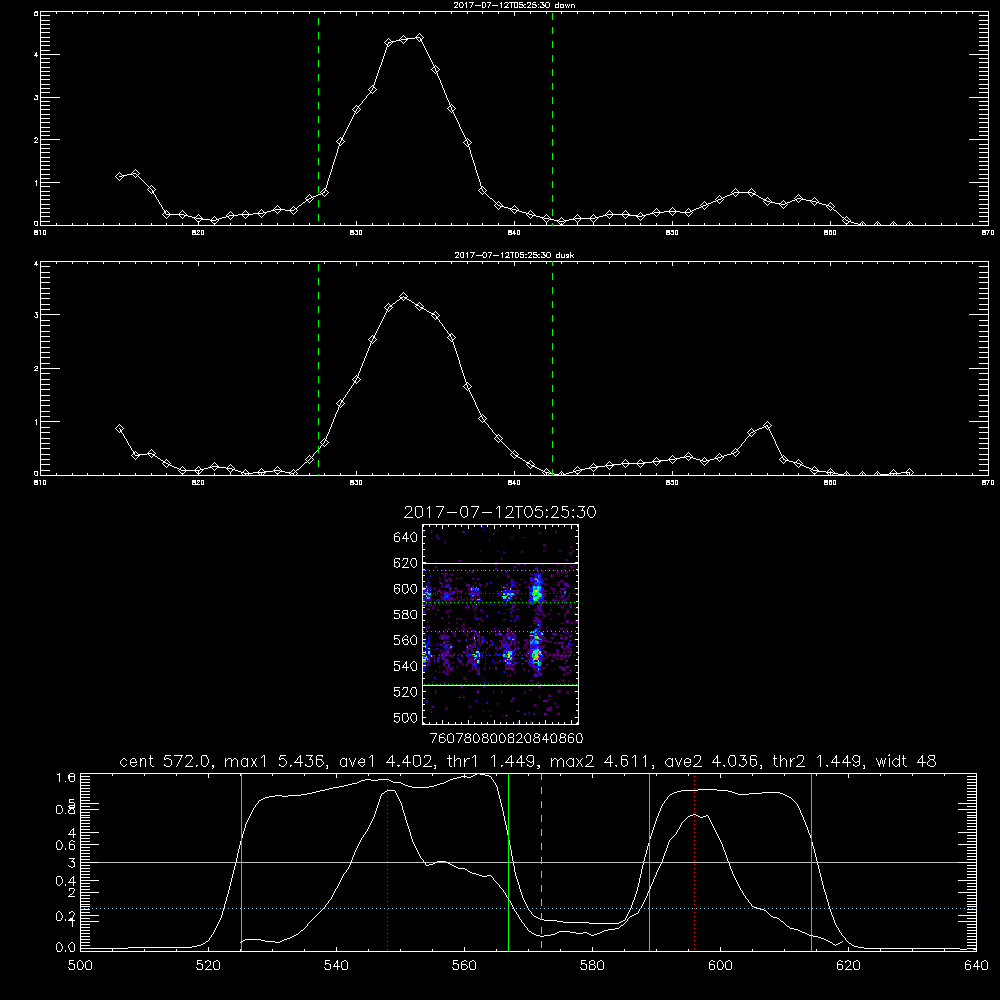Click the '580' x-axis label of bottom plot
Image resolution: width=1000 pixels, height=1000 pixels.
[x=592, y=966]
